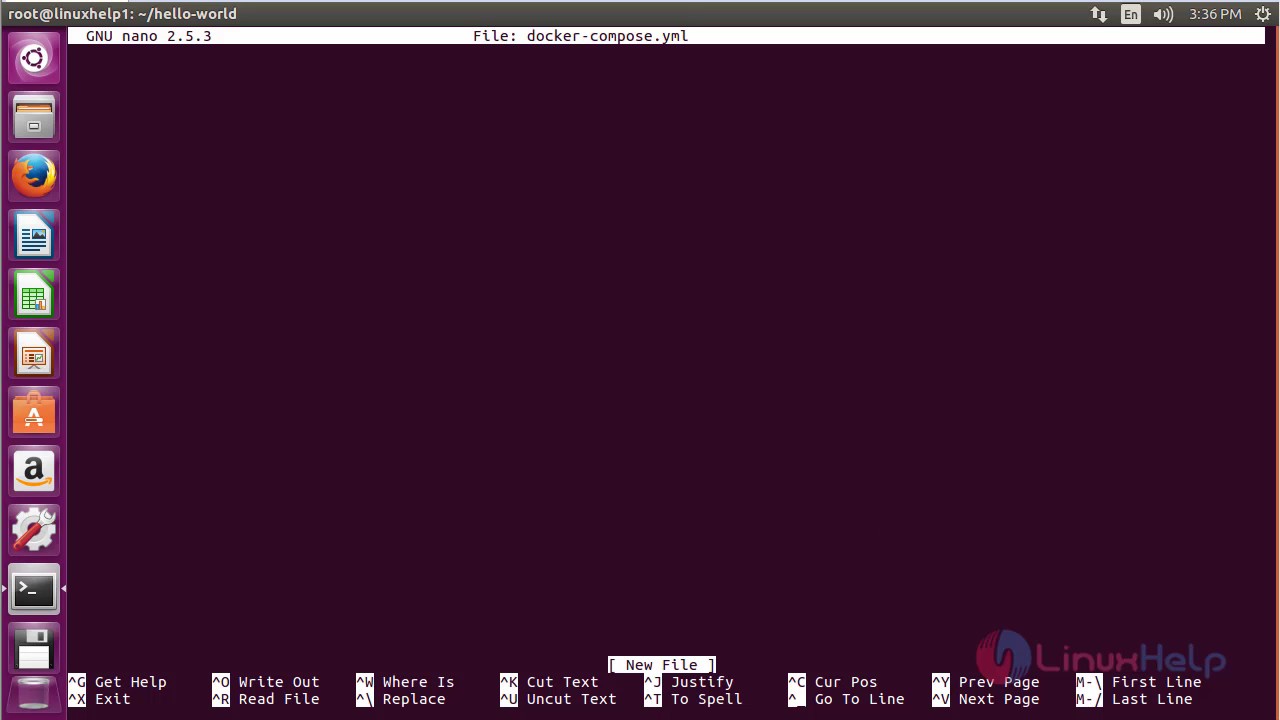Open LibreOffice Impress presentation icon

34,354
